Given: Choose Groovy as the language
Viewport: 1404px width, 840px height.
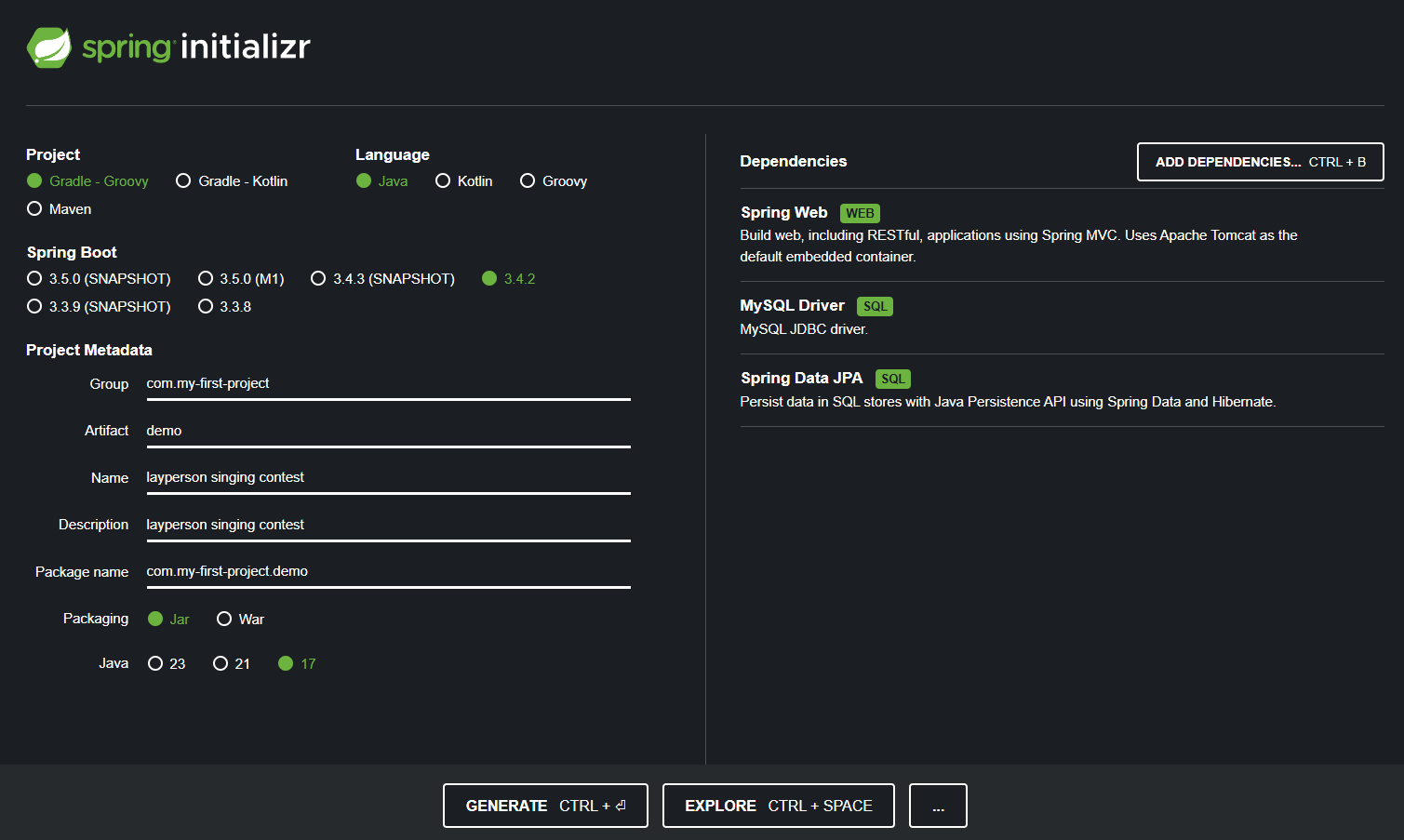Looking at the screenshot, I should point(554,181).
